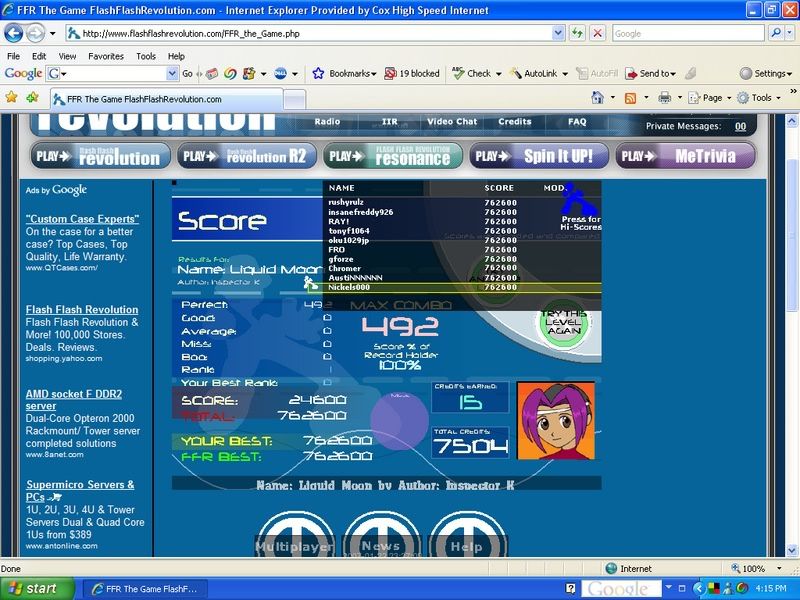Click the Custom Case Experts ad link
This screenshot has width=800, height=600.
click(82, 218)
